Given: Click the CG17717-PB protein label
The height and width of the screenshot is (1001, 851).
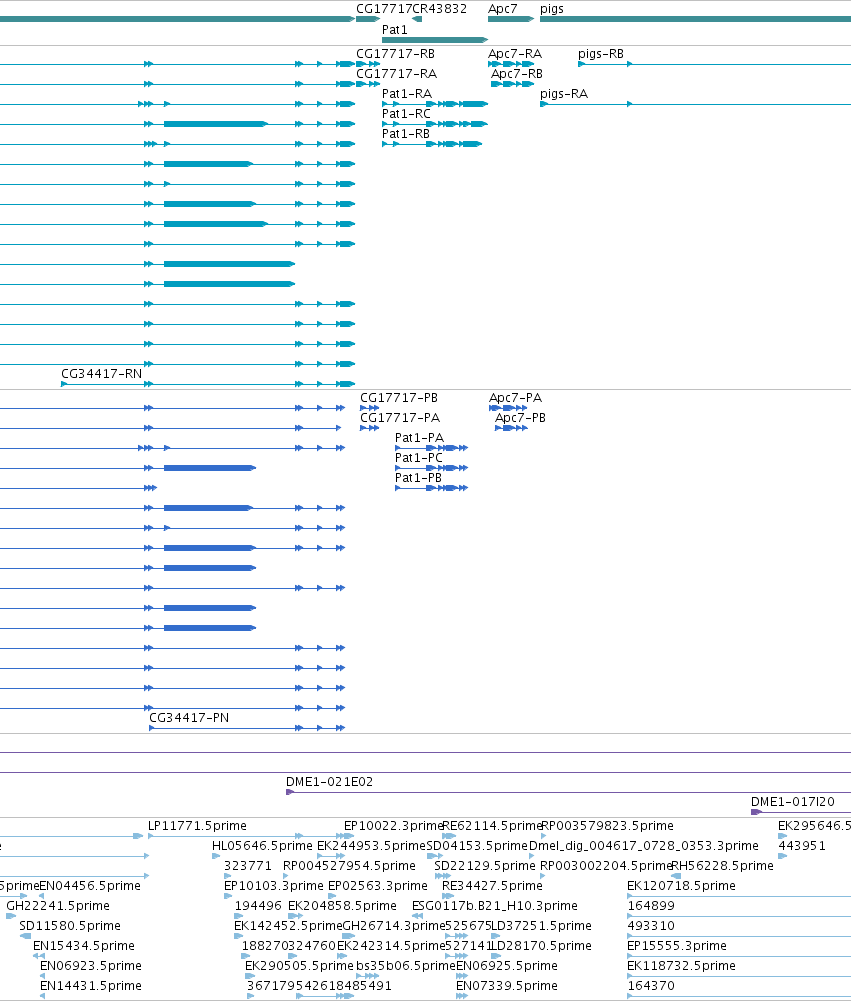Looking at the screenshot, I should tap(399, 398).
